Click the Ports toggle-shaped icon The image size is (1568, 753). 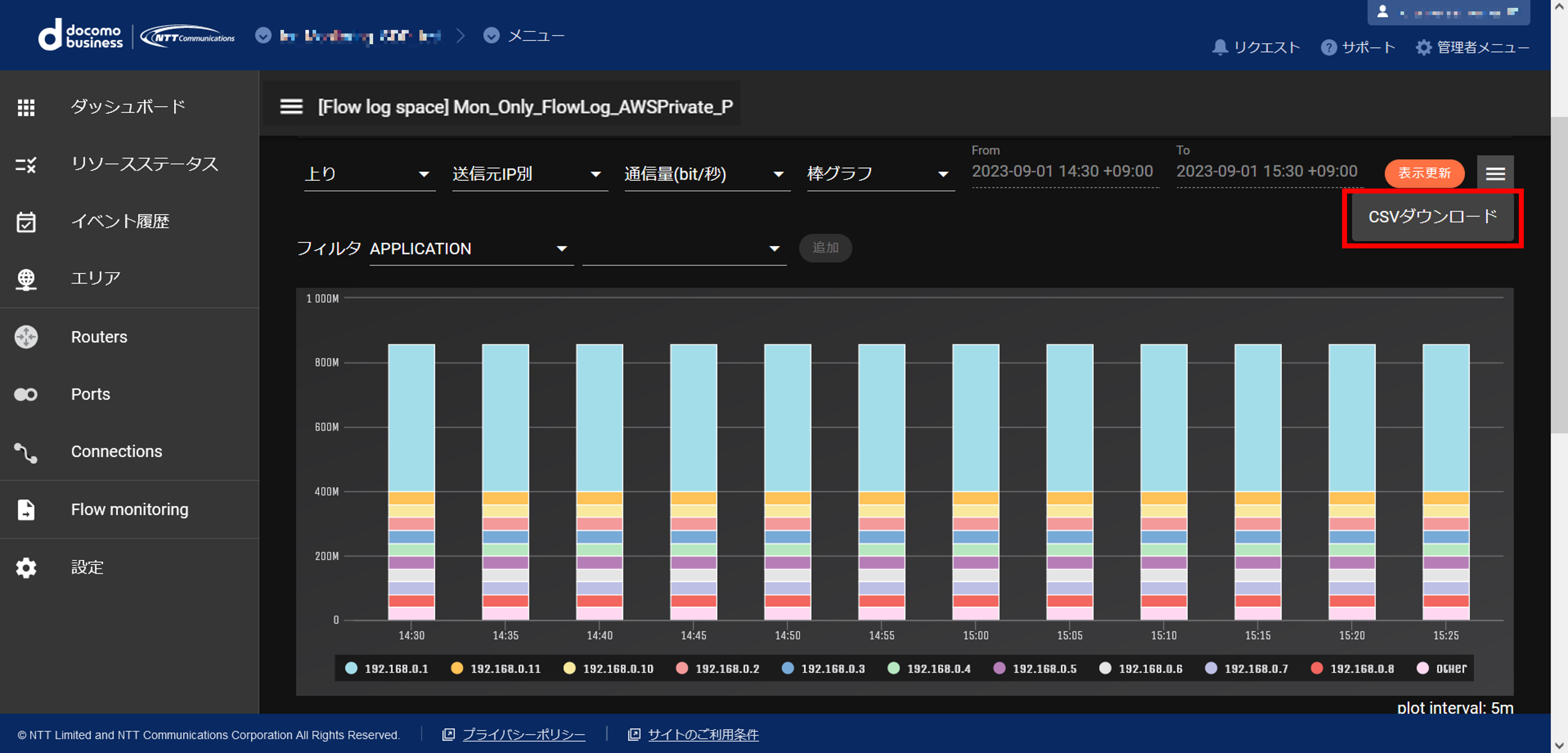pyautogui.click(x=26, y=394)
